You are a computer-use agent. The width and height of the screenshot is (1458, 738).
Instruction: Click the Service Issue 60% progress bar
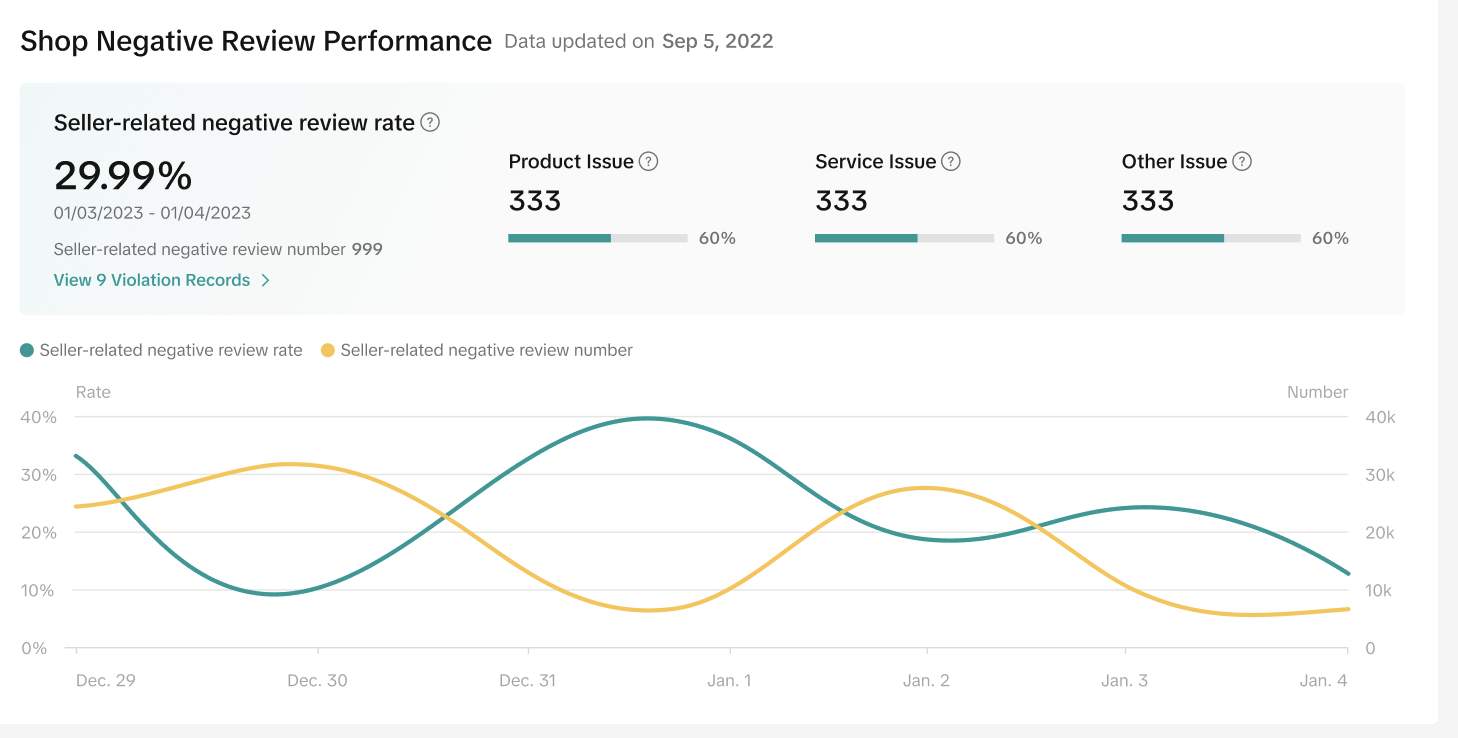point(904,239)
